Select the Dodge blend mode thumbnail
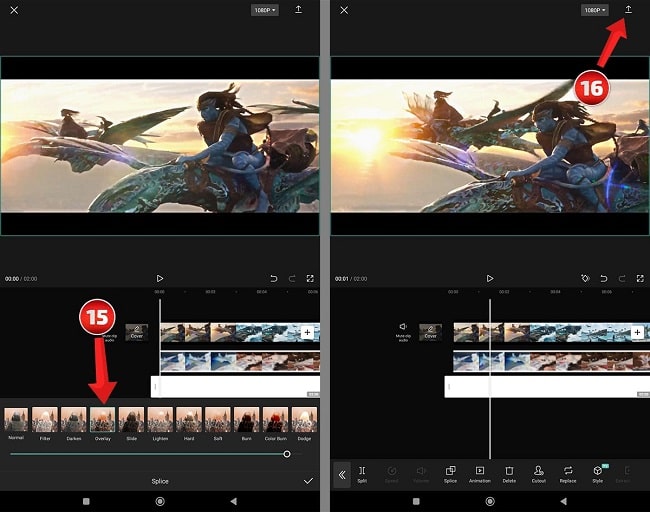Viewport: 650px width, 512px height. tap(304, 420)
